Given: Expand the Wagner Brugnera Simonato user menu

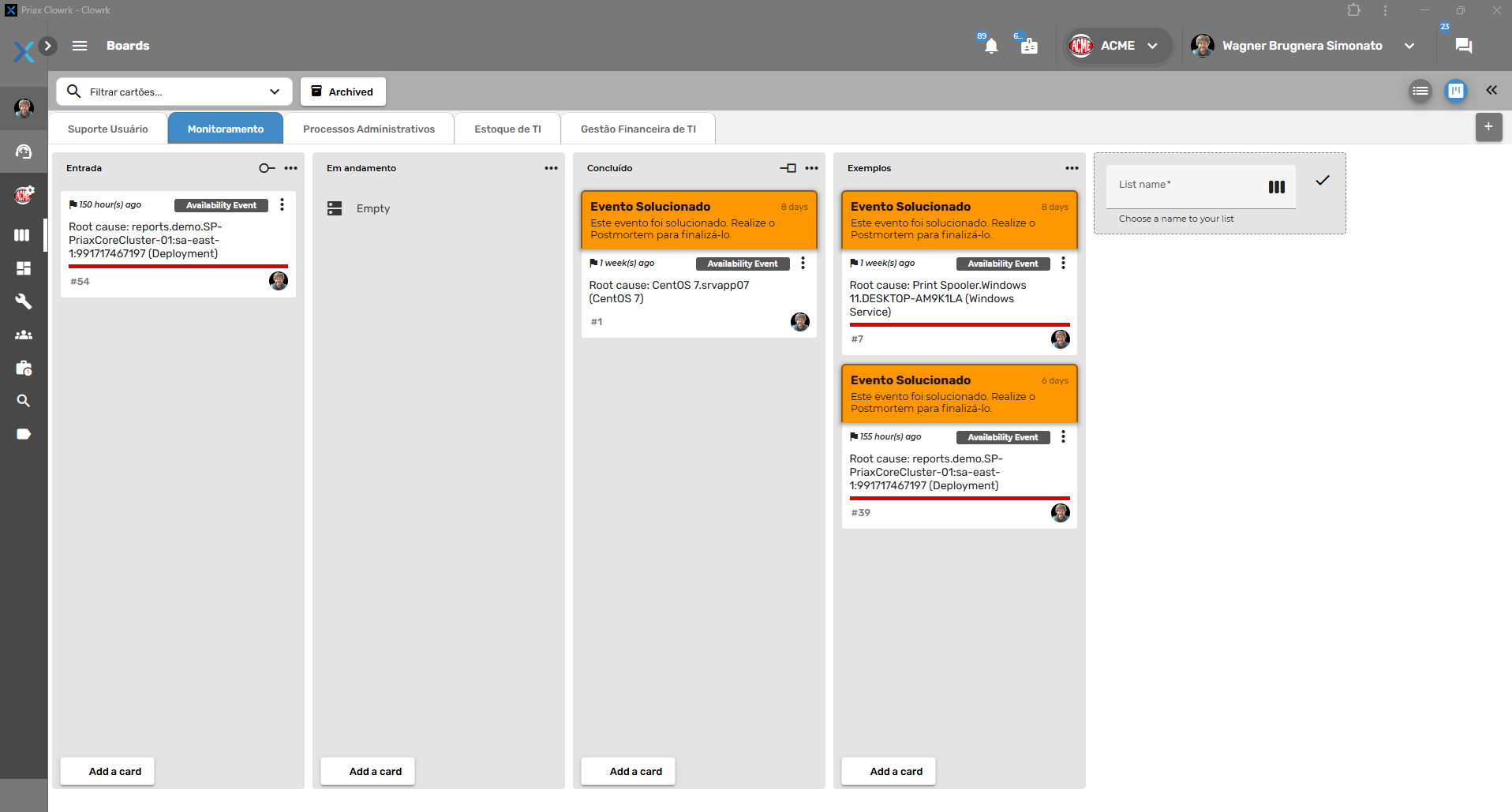Looking at the screenshot, I should tap(1409, 46).
